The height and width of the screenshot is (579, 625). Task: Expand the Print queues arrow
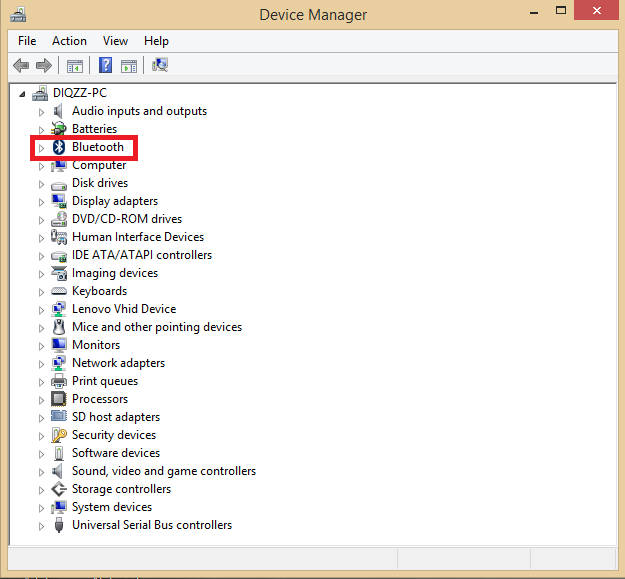point(41,382)
